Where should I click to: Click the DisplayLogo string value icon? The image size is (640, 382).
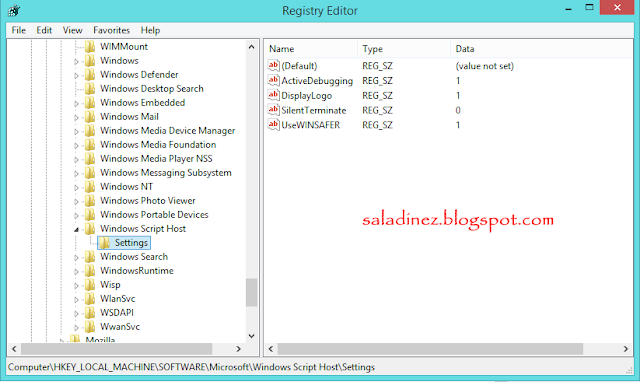pyautogui.click(x=273, y=95)
